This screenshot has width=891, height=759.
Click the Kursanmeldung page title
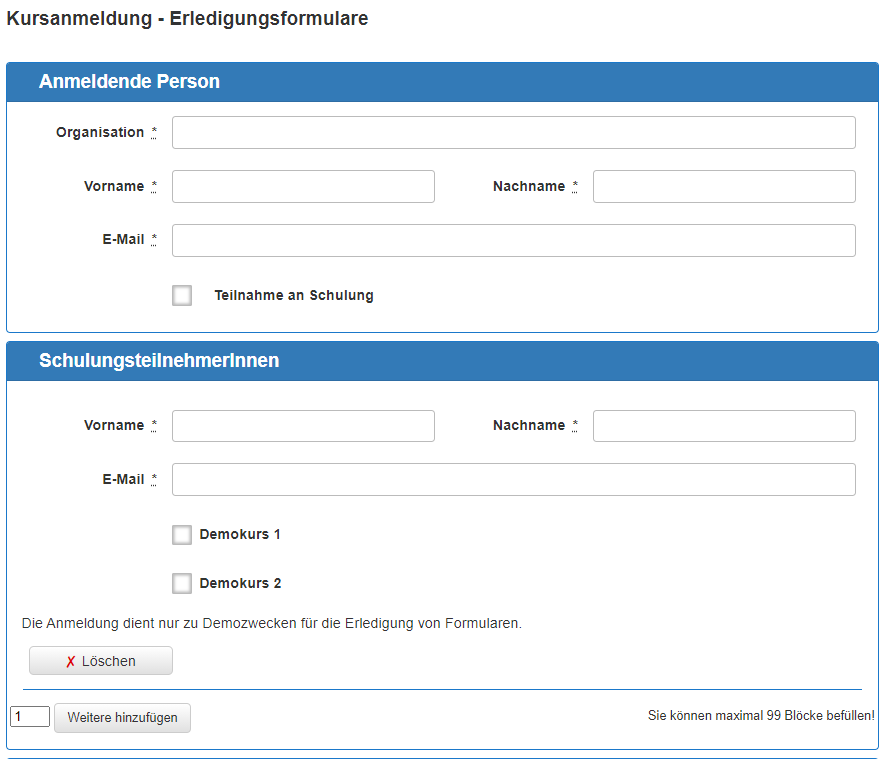click(187, 19)
